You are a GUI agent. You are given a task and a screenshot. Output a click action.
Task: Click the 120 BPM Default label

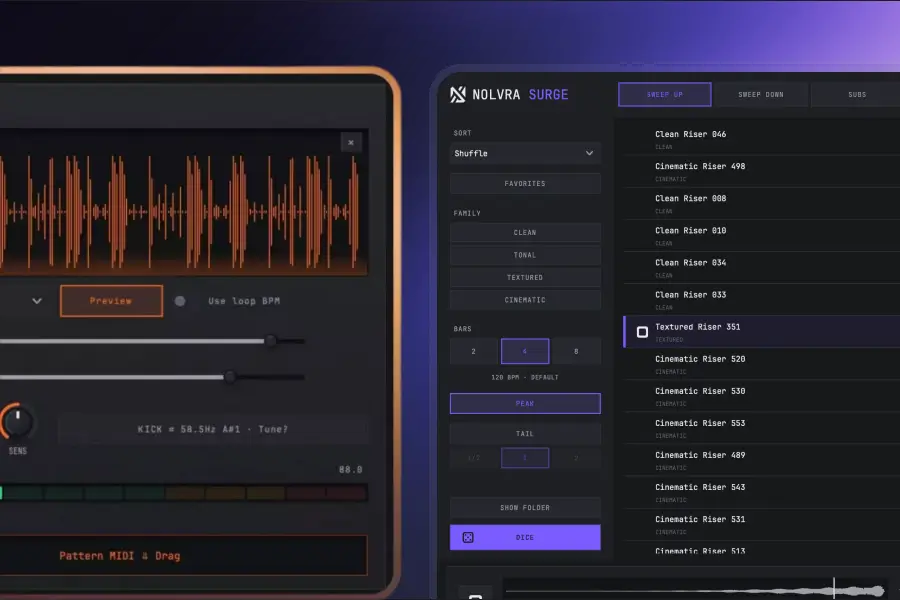point(525,377)
